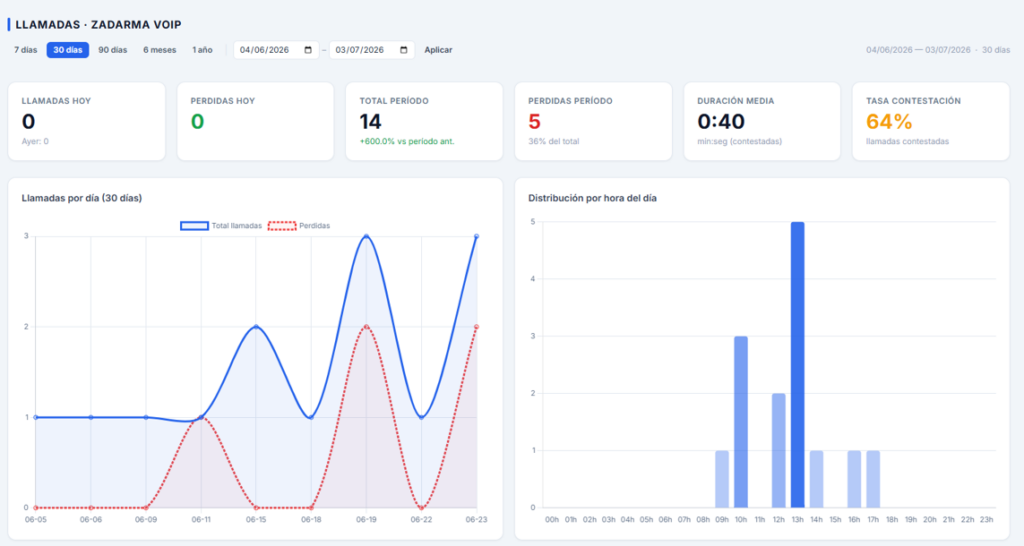Click the 17h bar in hourly chart

click(873, 479)
